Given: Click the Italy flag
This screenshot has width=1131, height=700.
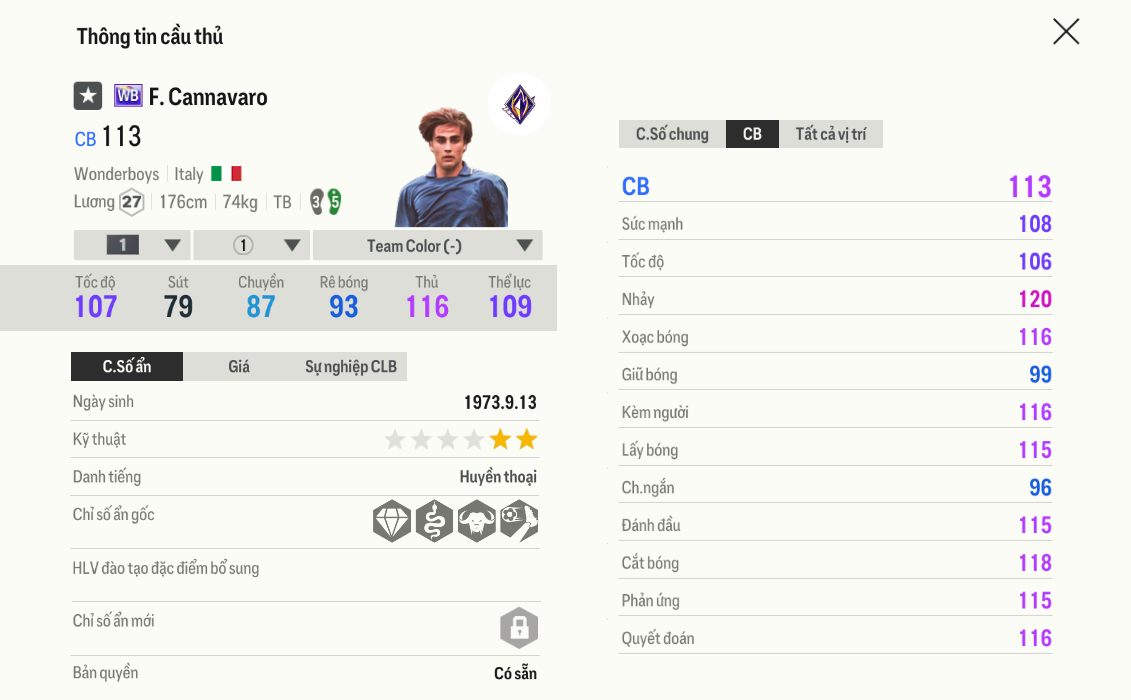Looking at the screenshot, I should [x=226, y=174].
